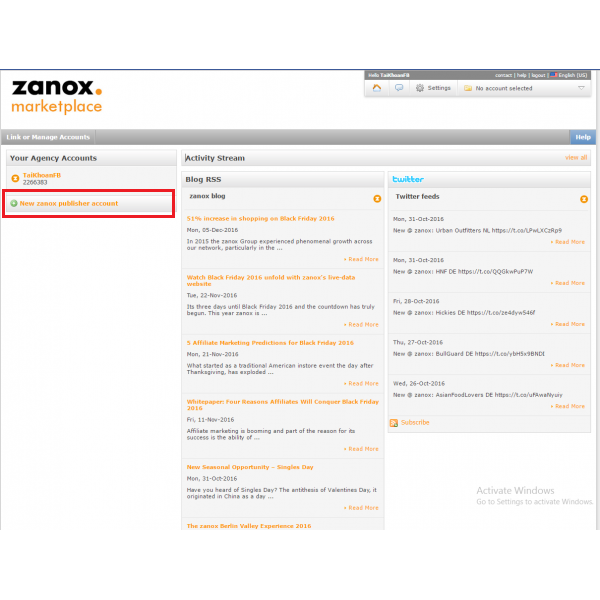Click orange icon beside TaiKhoanFB account
Image resolution: width=600 pixels, height=600 pixels.
pos(15,178)
